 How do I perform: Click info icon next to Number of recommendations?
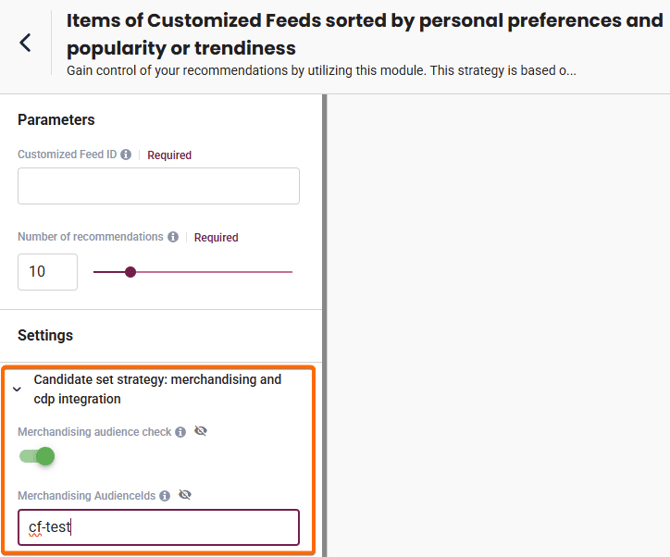(173, 237)
